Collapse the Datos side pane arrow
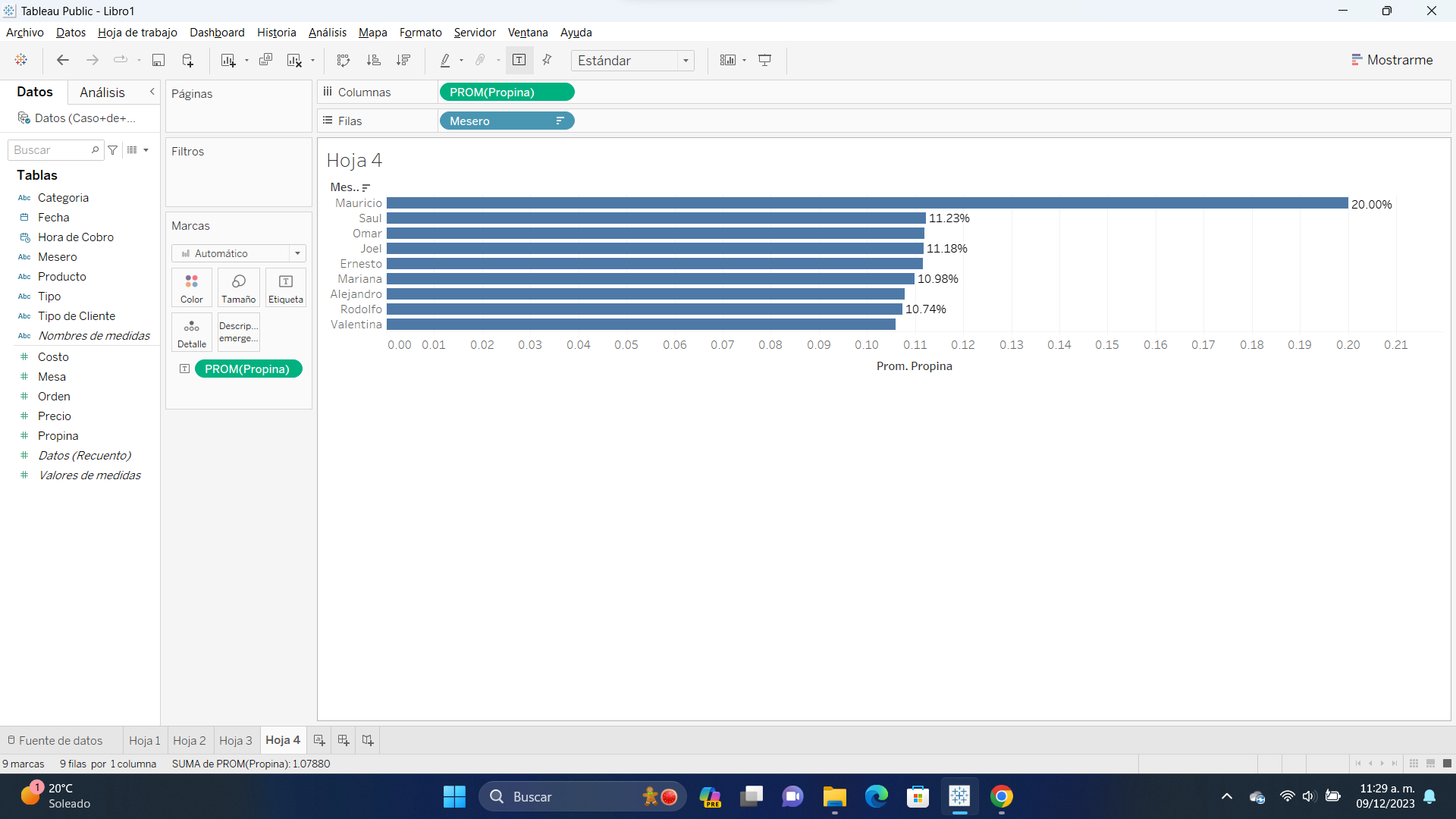 (152, 92)
